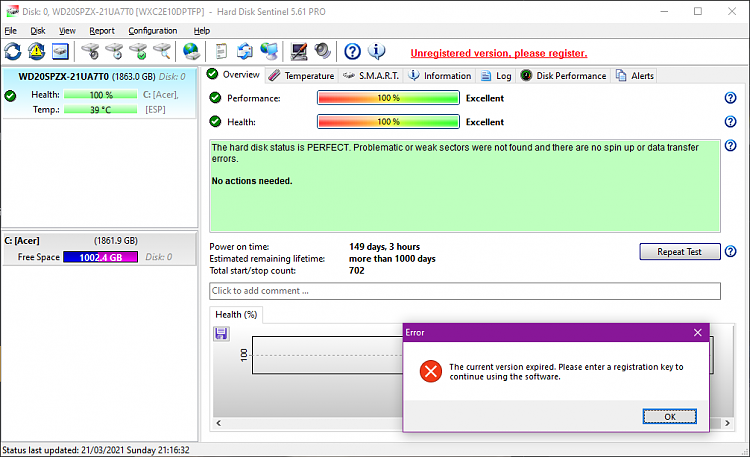
Task: Click the expired version error message text
Action: click(566, 372)
